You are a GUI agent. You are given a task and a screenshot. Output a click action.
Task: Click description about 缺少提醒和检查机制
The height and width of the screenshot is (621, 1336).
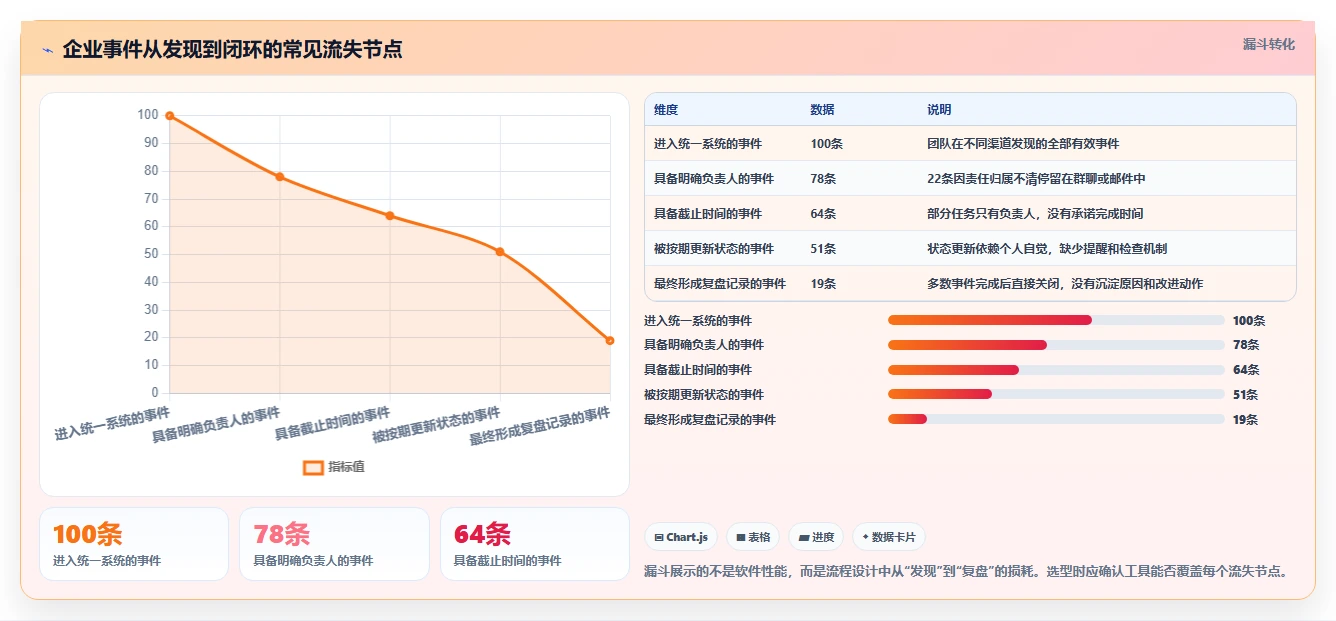coord(1047,249)
